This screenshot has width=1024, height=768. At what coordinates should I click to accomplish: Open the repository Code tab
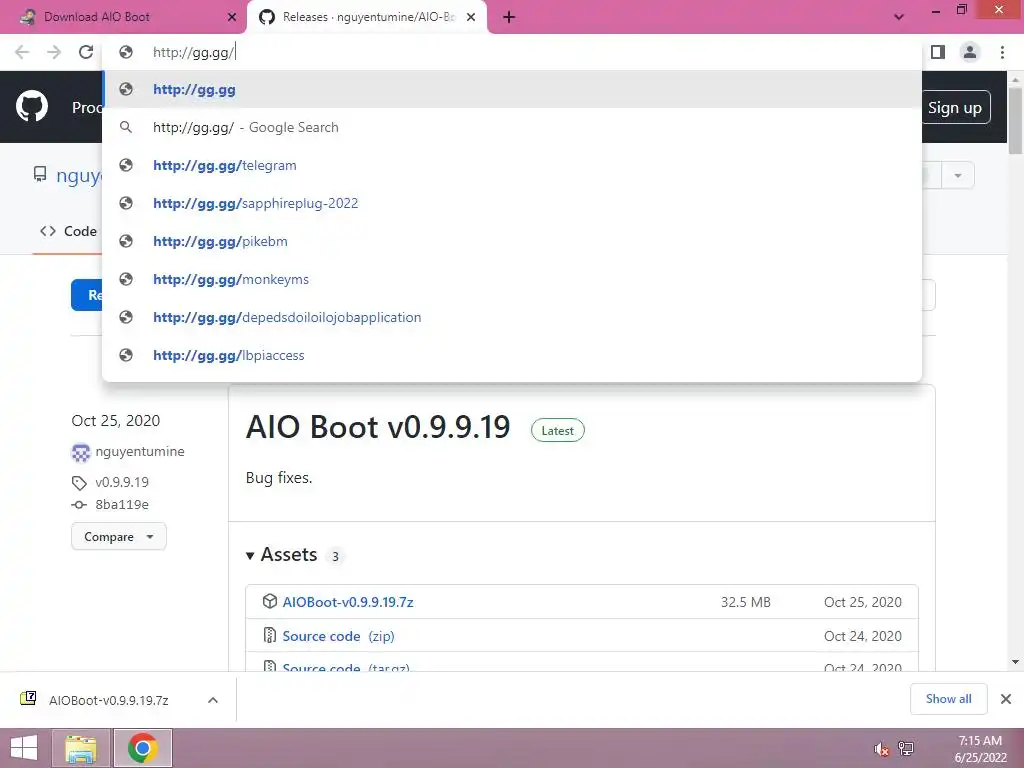(68, 231)
